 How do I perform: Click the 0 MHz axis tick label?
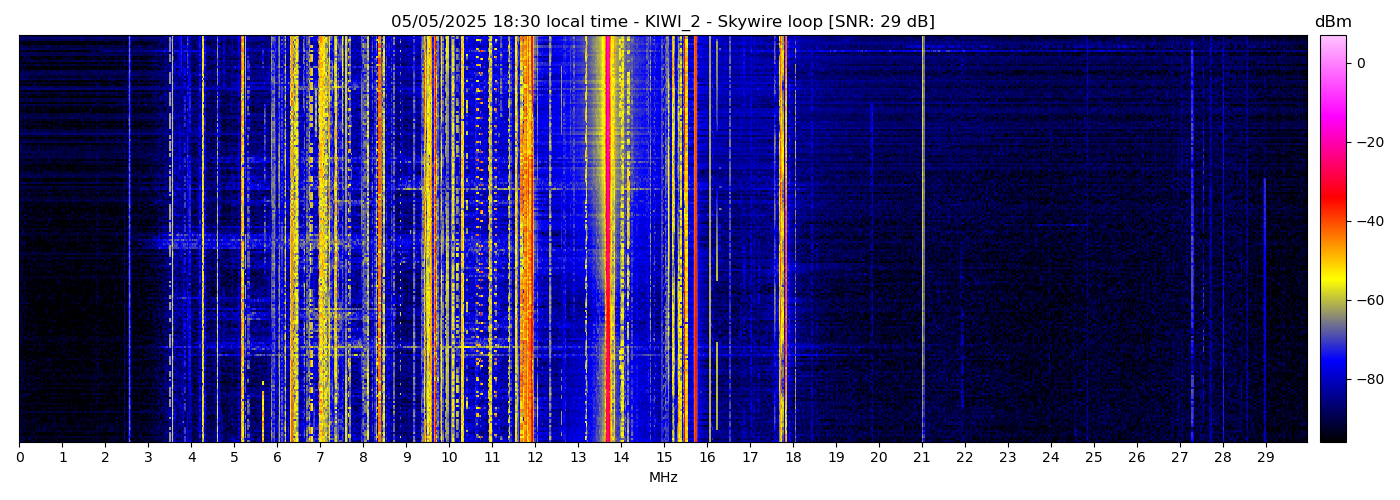coord(20,457)
